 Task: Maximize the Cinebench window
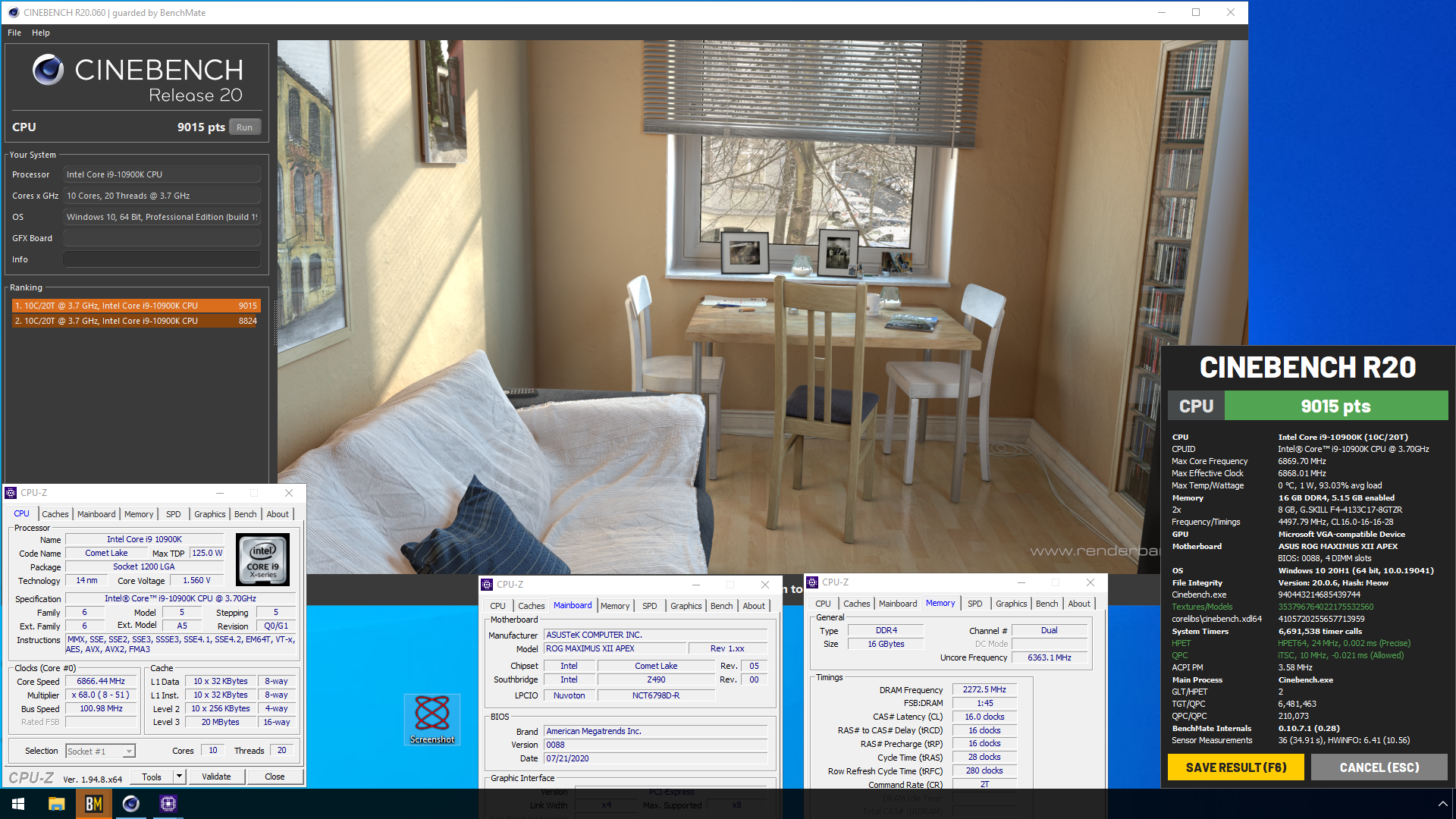tap(1196, 12)
